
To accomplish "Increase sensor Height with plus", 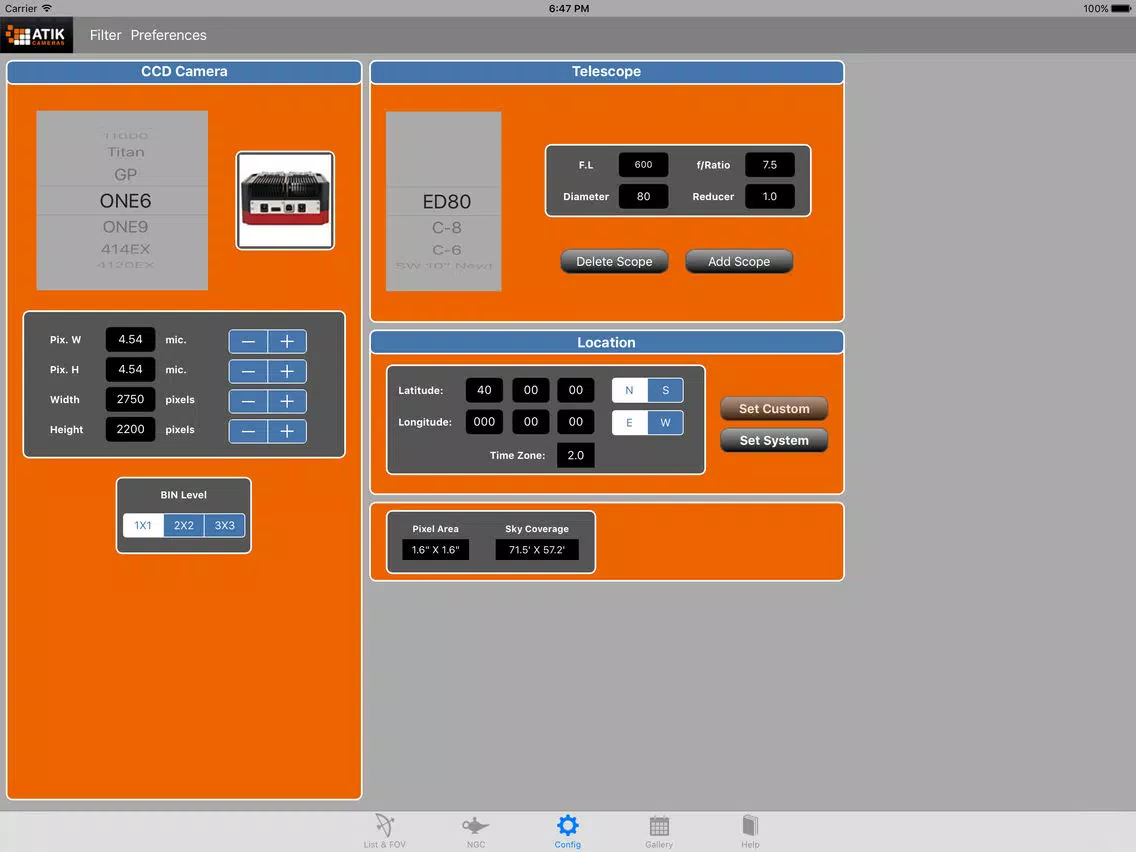I will (287, 432).
